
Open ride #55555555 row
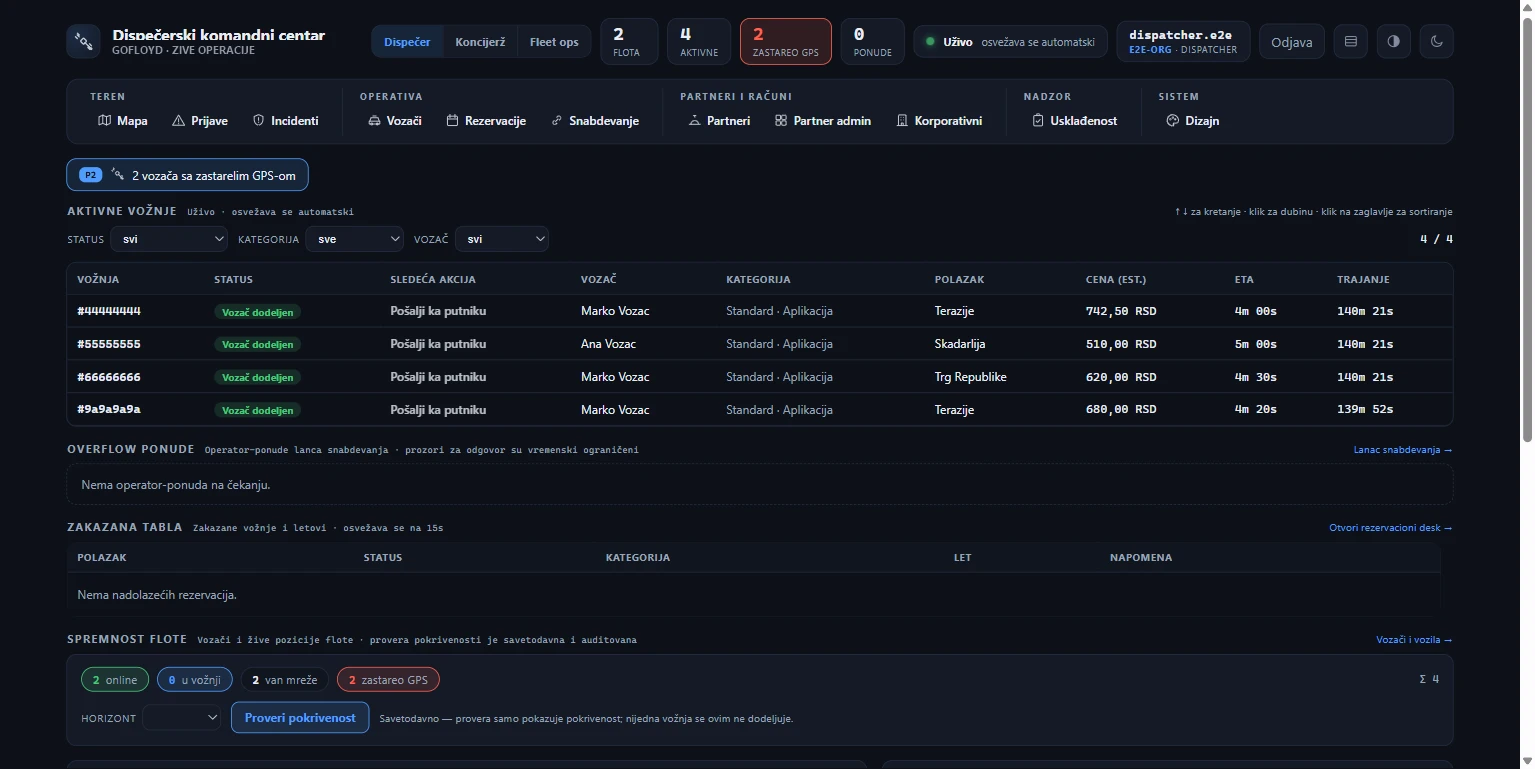[760, 344]
